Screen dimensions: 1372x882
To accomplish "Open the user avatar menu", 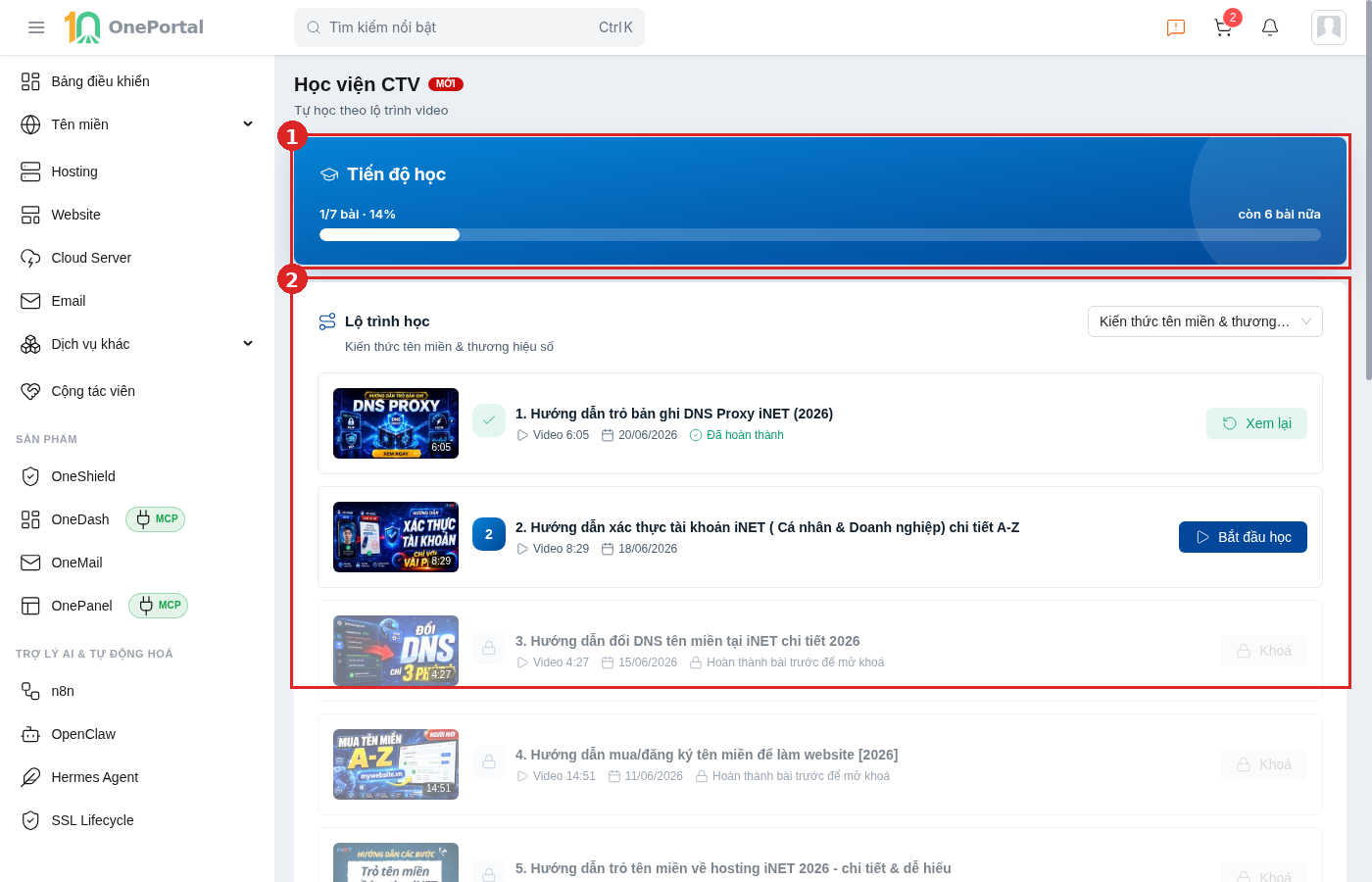I will point(1329,27).
